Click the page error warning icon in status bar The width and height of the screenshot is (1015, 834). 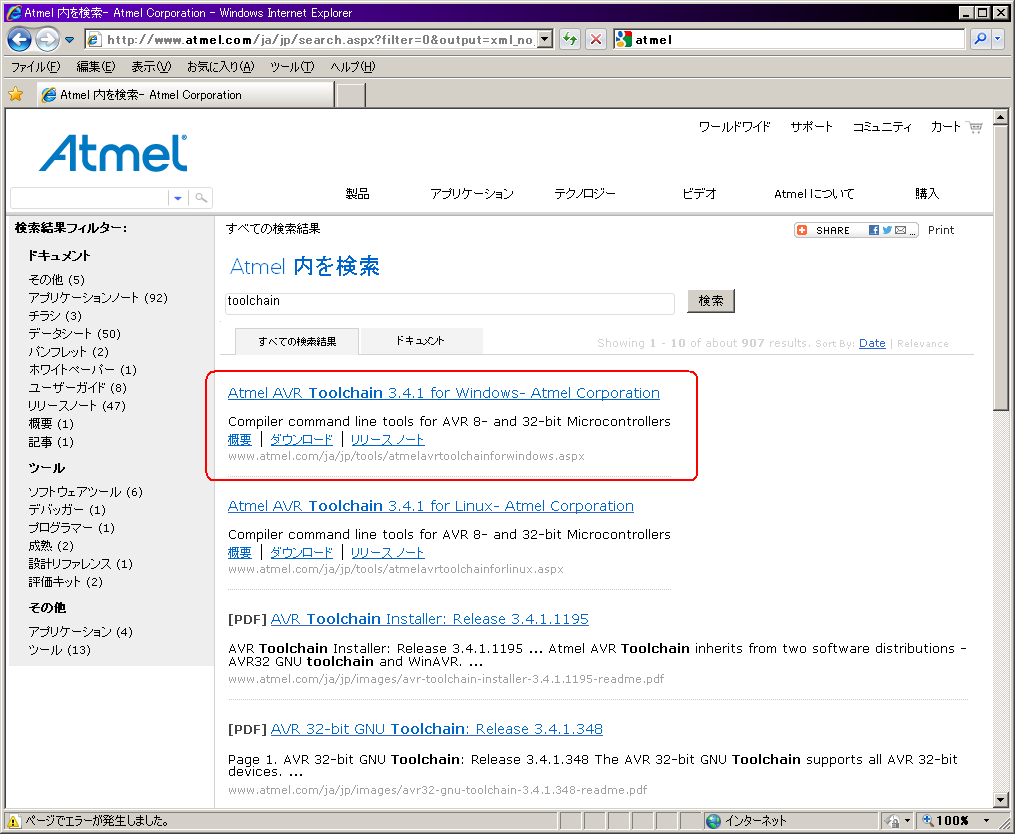click(13, 821)
